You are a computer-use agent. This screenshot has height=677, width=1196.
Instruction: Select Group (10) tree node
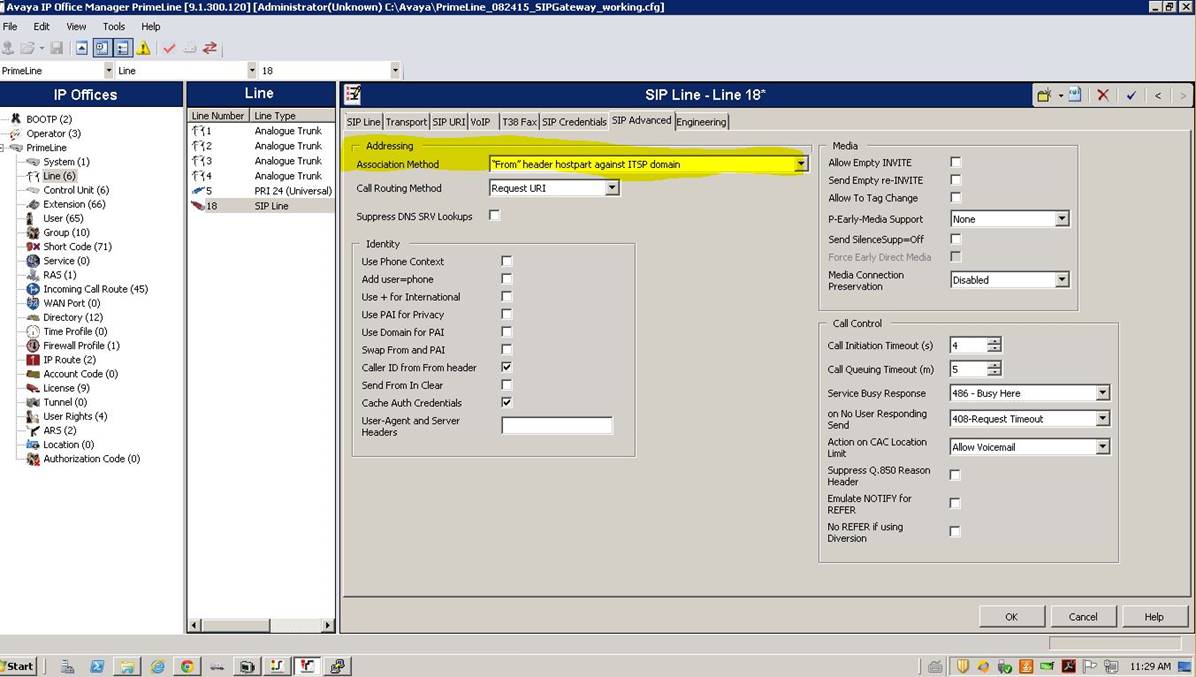[x=66, y=233]
